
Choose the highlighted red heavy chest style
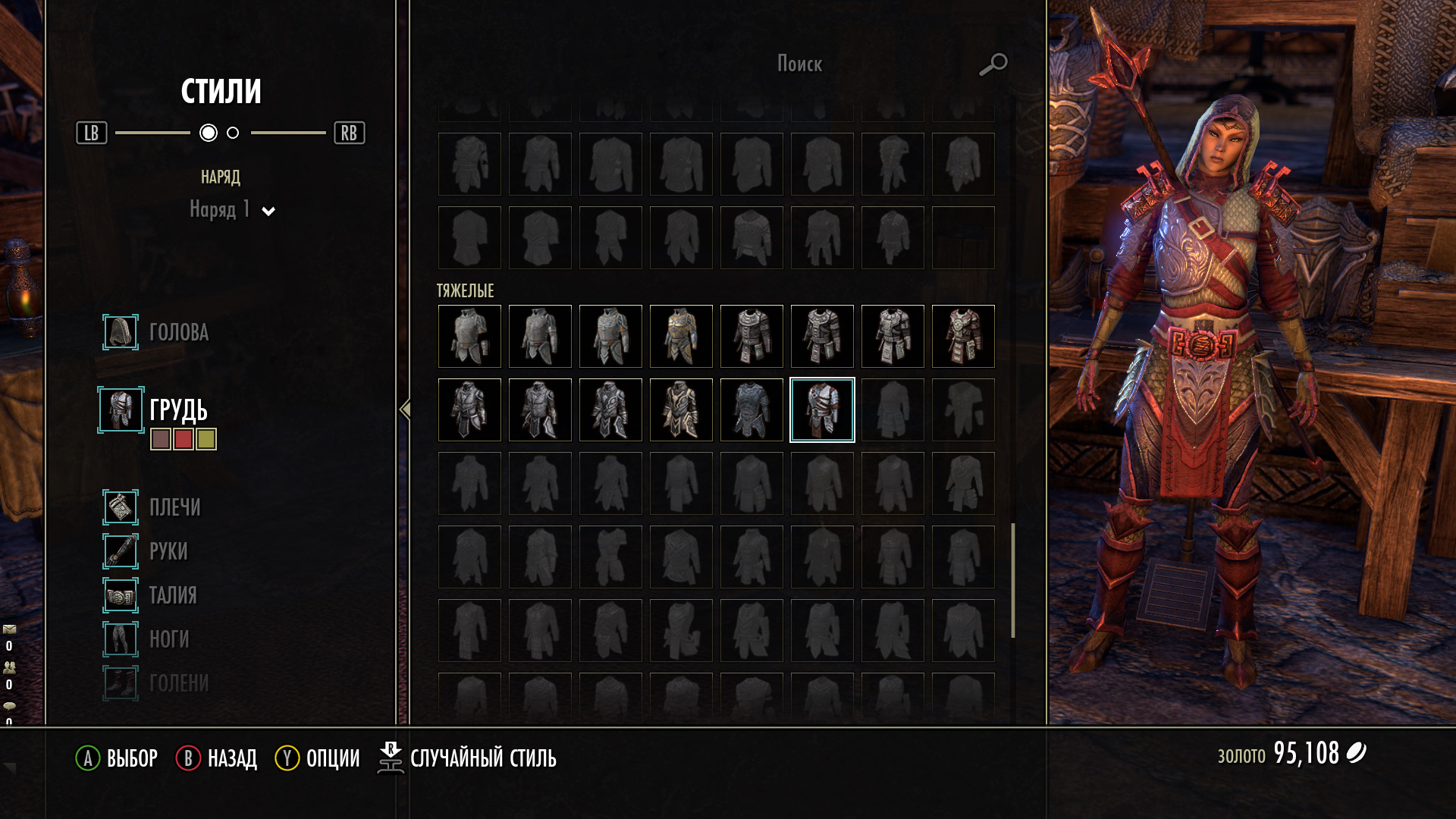822,409
